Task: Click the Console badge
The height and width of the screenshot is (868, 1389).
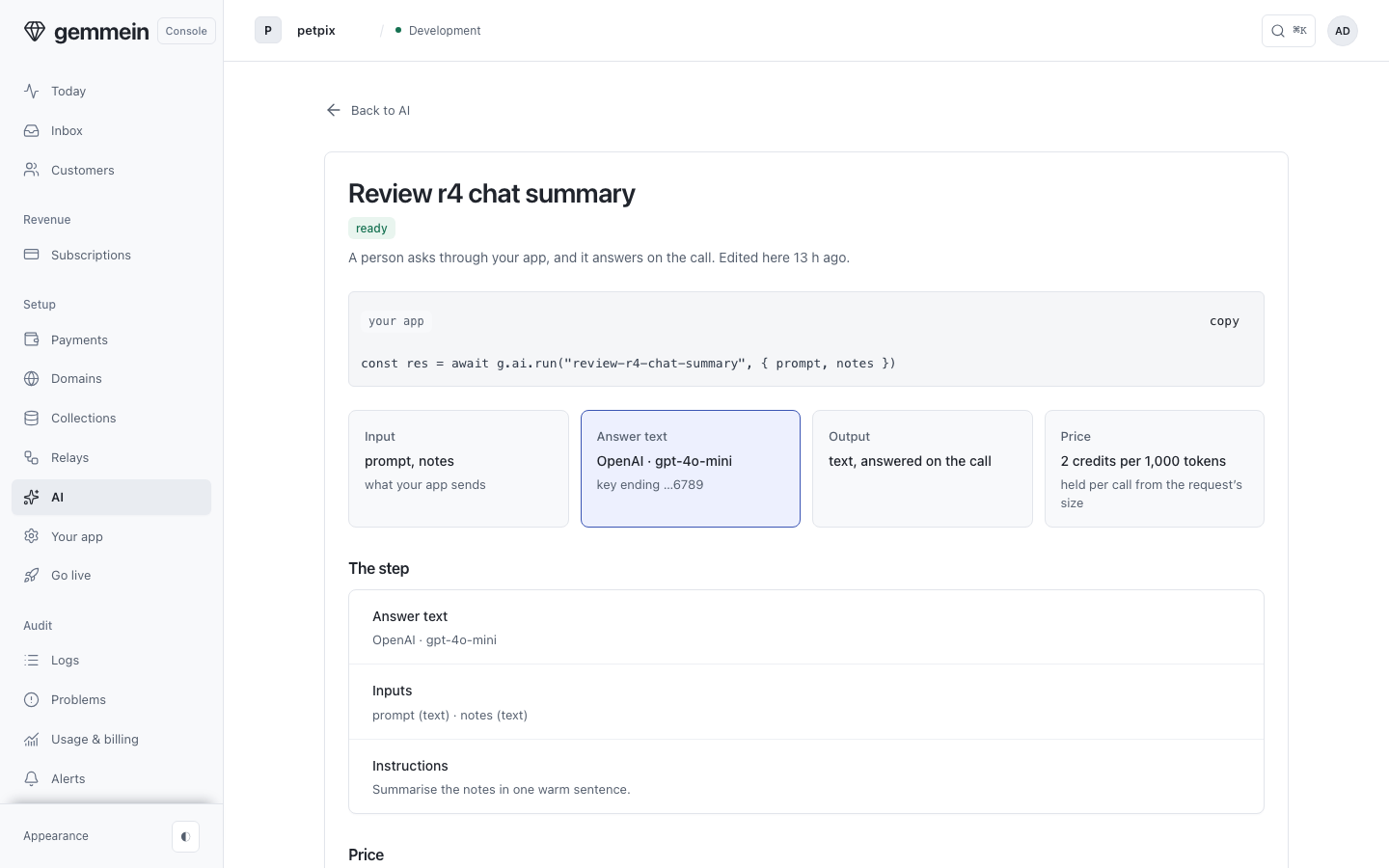Action: coord(186,31)
